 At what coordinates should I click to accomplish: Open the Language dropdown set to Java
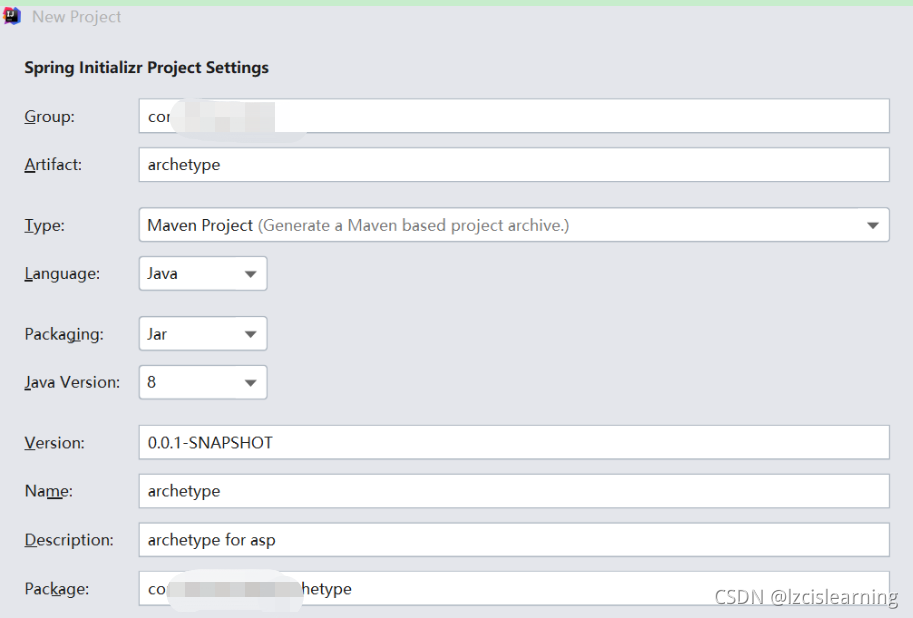click(x=203, y=273)
